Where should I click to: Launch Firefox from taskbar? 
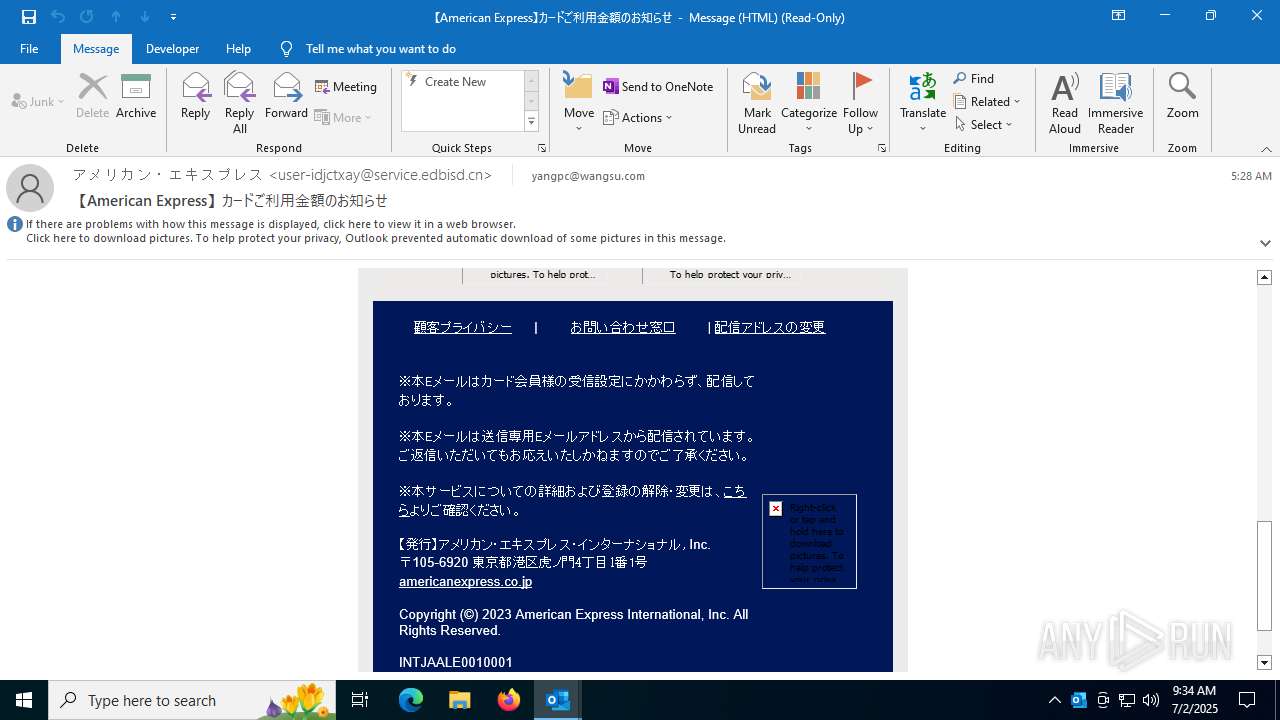click(x=509, y=700)
